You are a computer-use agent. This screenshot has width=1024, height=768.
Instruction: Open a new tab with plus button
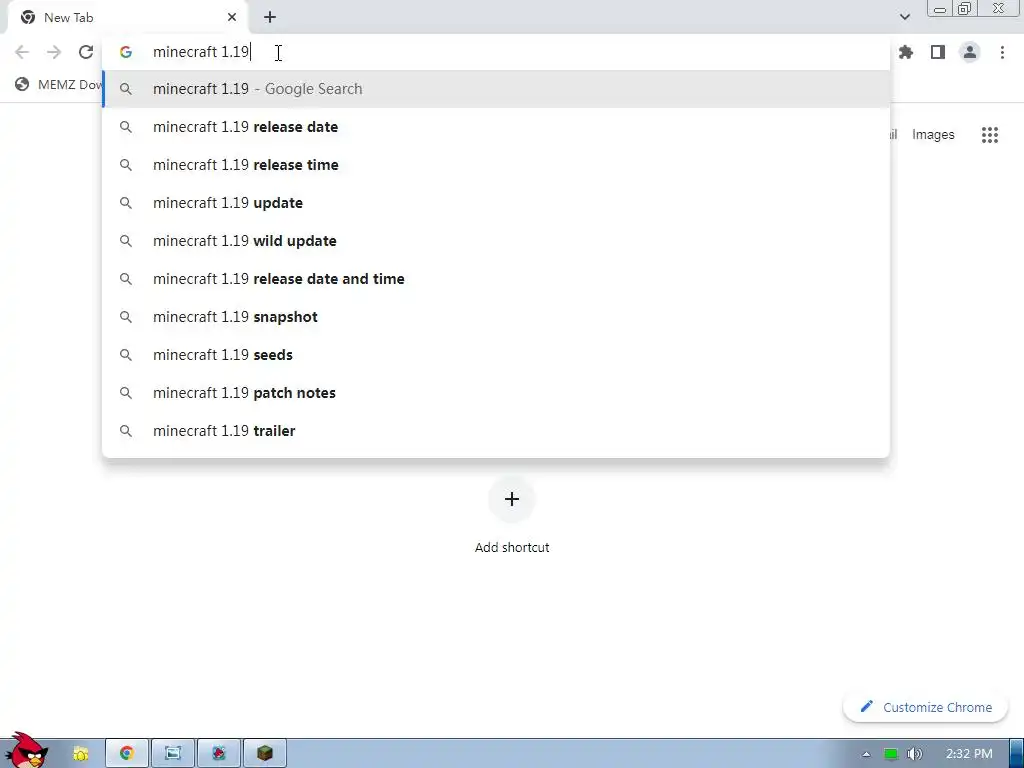(x=270, y=18)
